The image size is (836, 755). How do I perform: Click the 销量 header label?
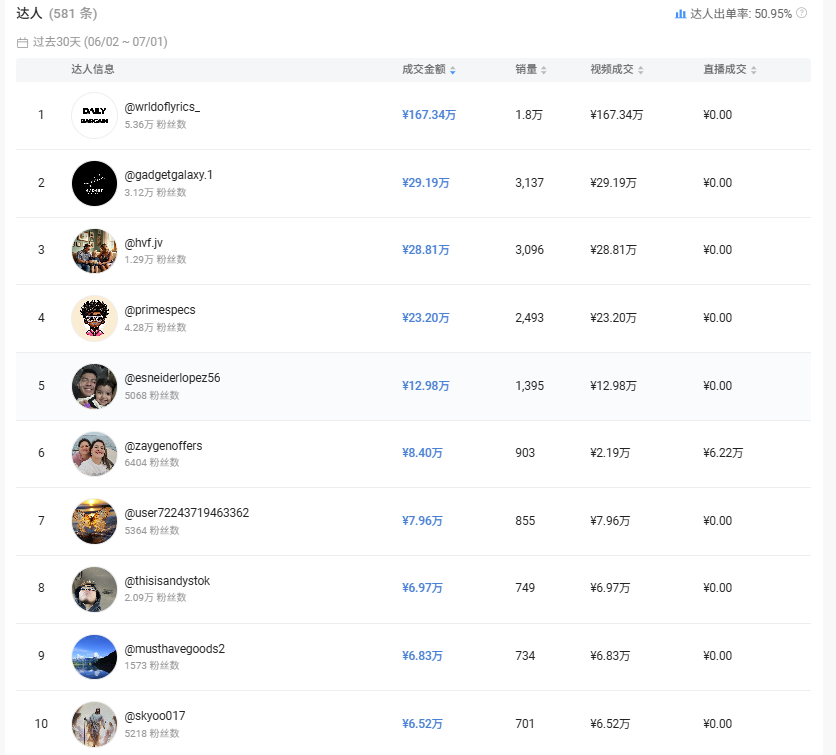pos(526,69)
